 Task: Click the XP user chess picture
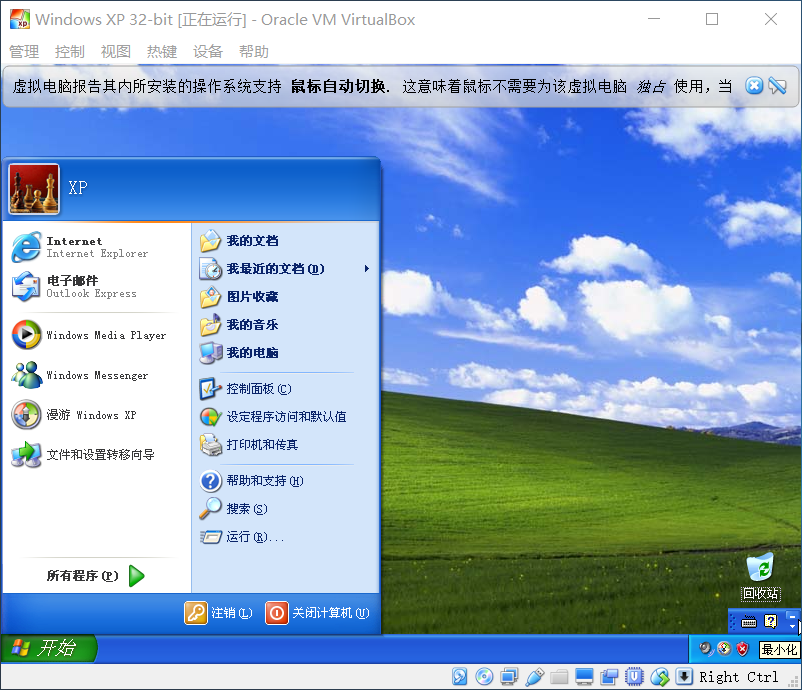[34, 189]
